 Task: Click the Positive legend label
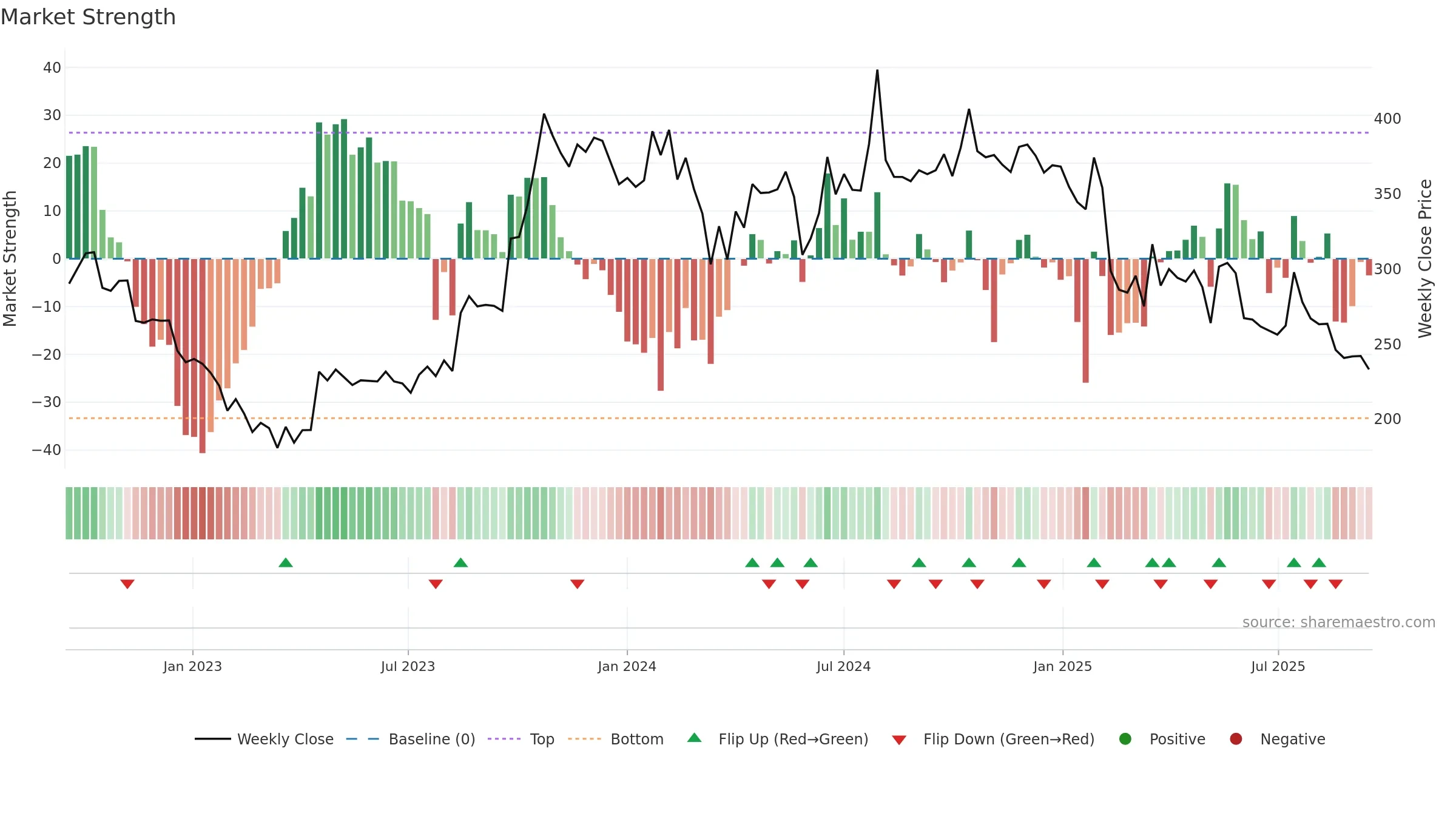pos(1177,739)
